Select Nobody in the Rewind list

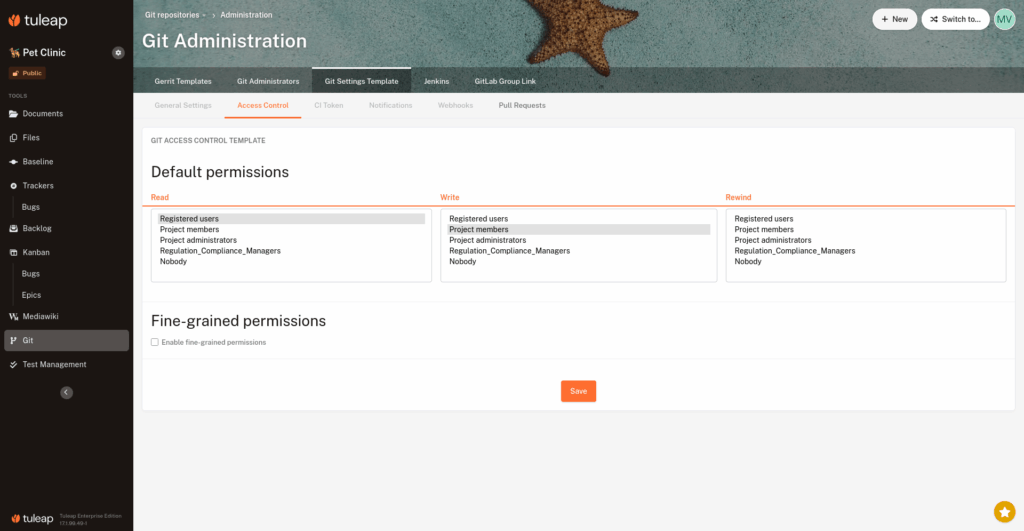pos(748,262)
